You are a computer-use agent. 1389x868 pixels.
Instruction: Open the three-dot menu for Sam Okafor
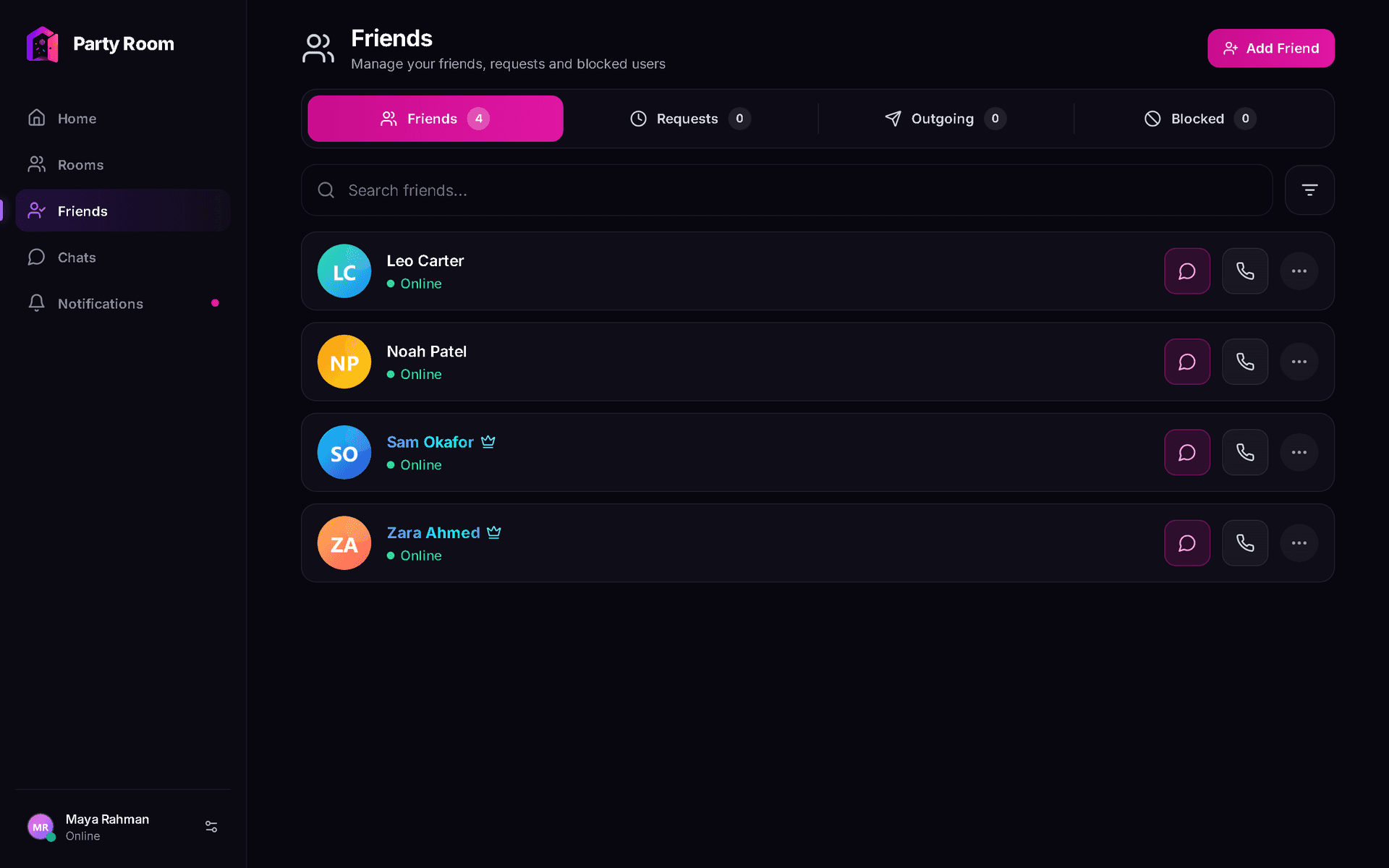[x=1299, y=452]
